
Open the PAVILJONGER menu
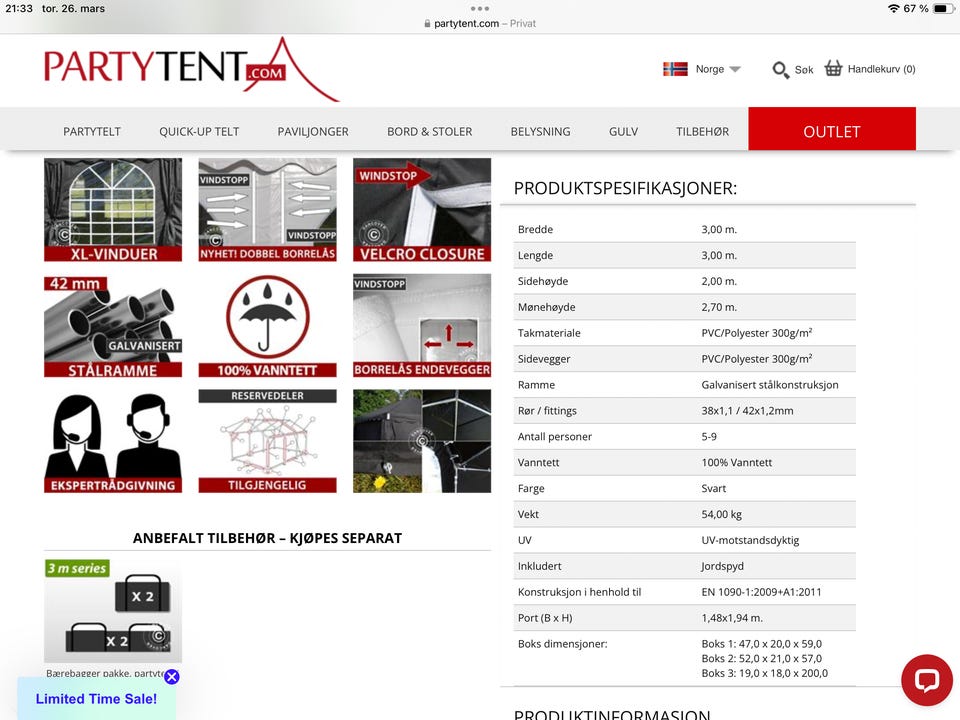(x=313, y=132)
